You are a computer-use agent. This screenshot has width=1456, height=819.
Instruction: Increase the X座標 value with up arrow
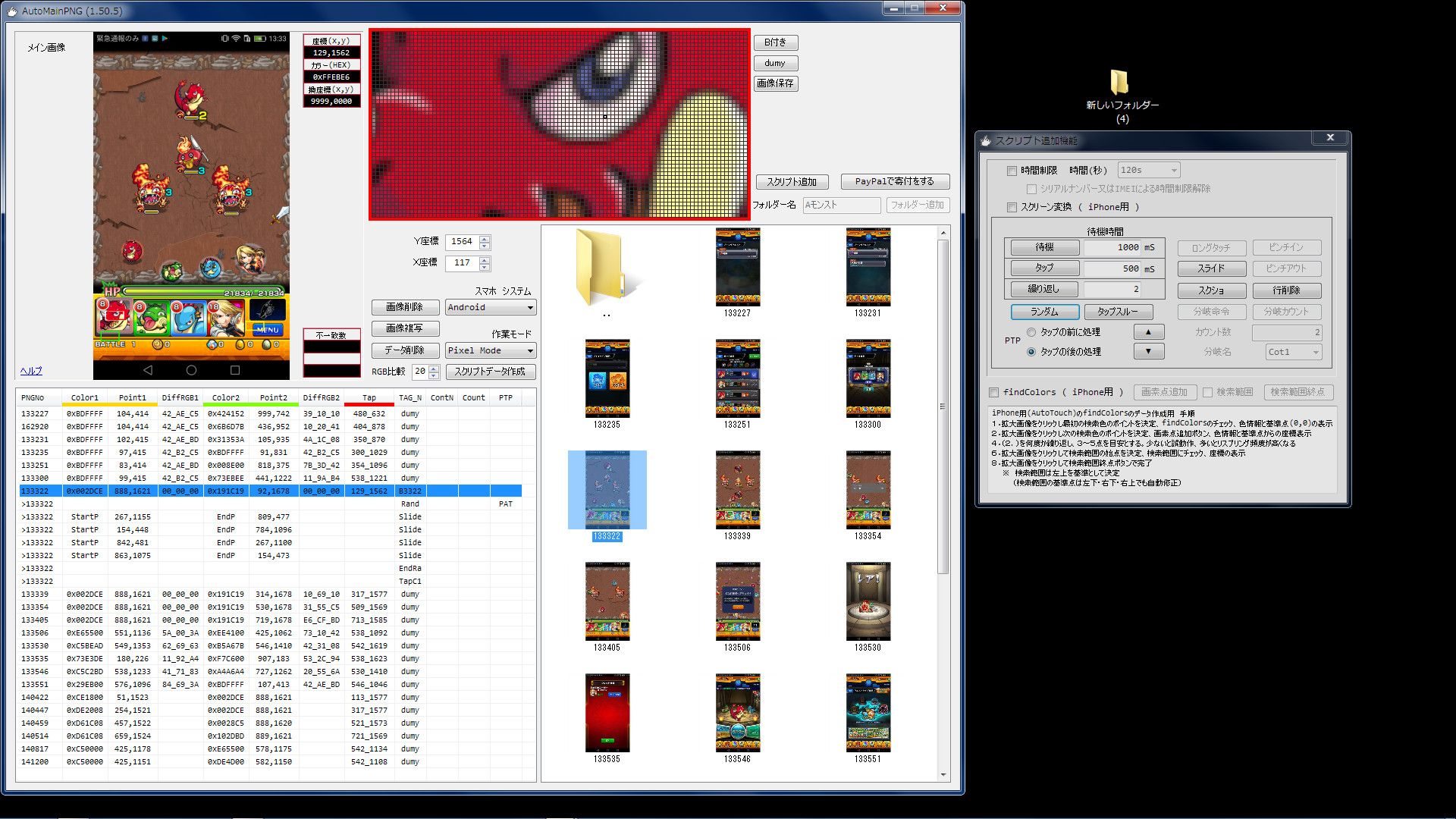coord(485,259)
